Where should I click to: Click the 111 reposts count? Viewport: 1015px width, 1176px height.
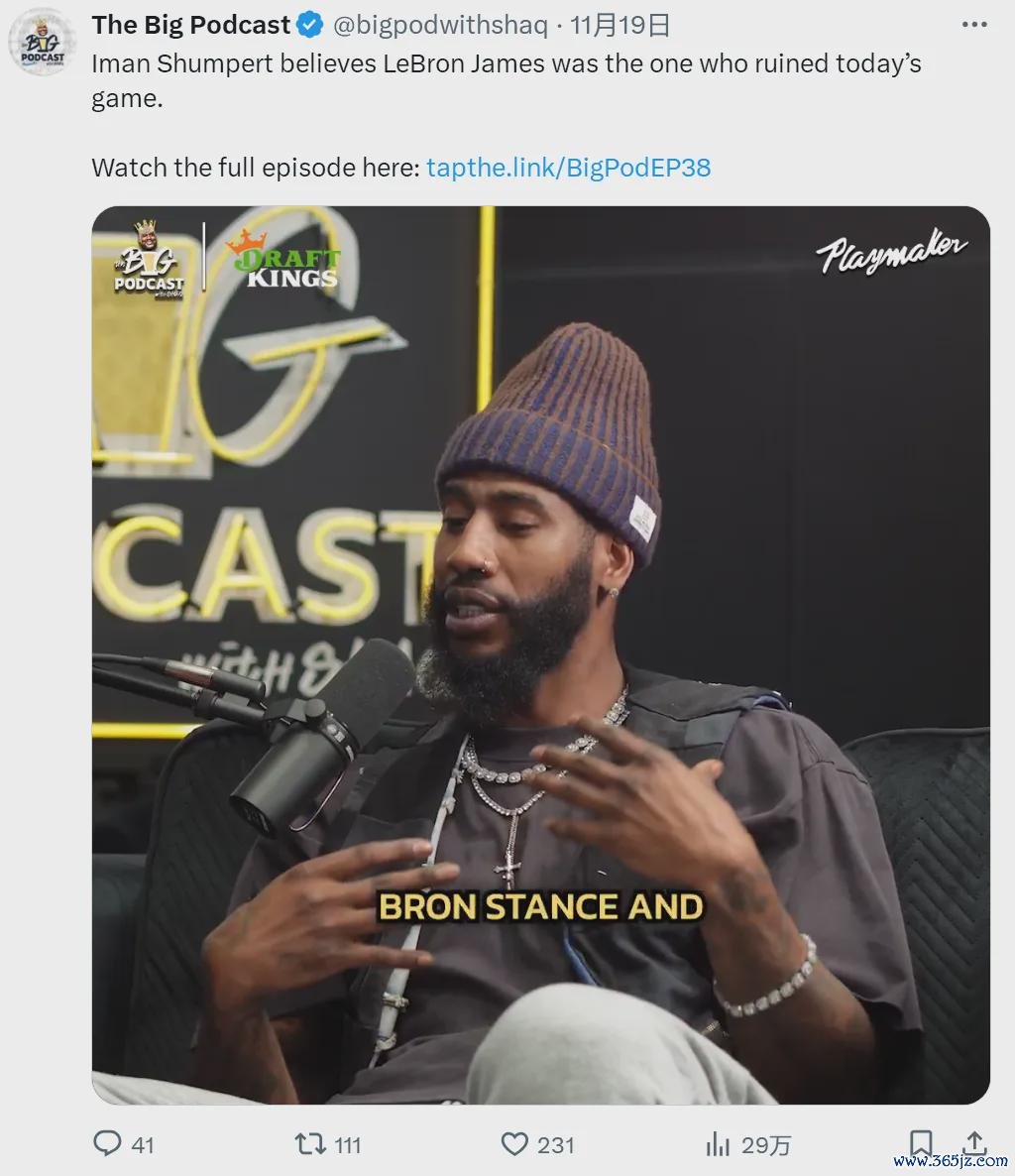click(348, 1145)
